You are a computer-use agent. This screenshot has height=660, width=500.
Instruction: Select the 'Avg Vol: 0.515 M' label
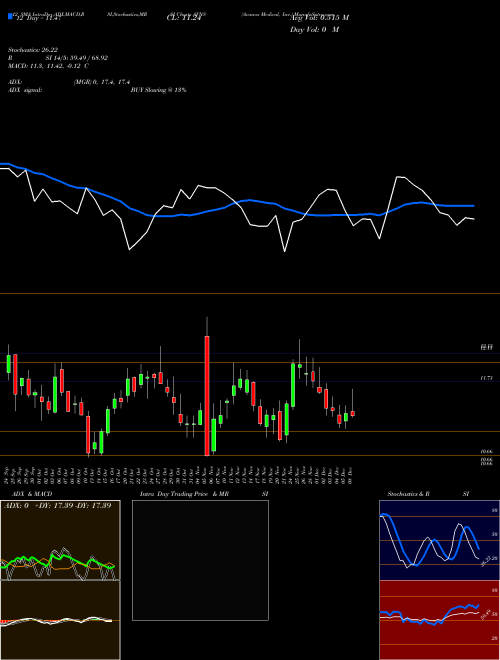pos(319,17)
